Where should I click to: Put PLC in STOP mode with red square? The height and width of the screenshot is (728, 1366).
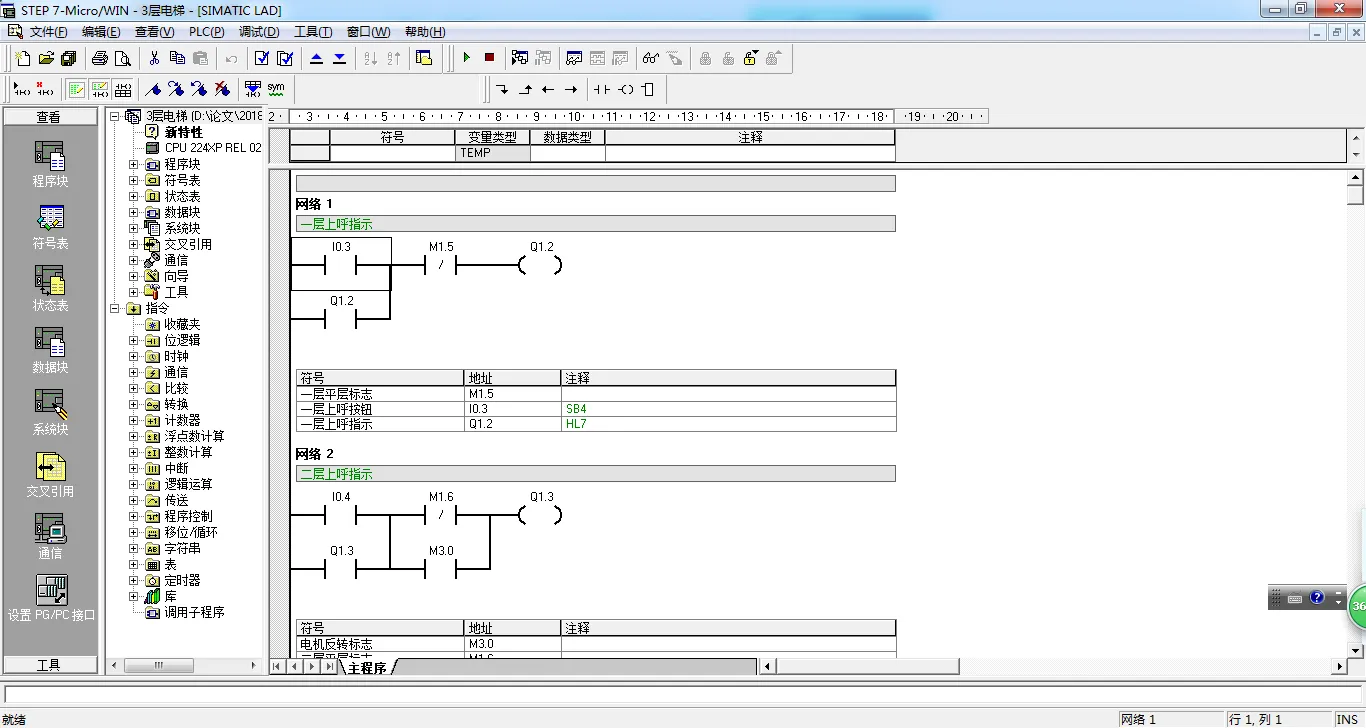[489, 58]
